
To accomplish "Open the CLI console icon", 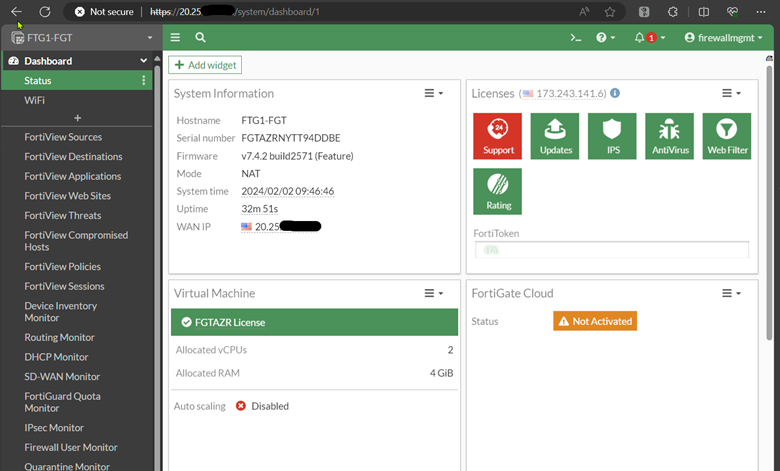I will click(575, 37).
